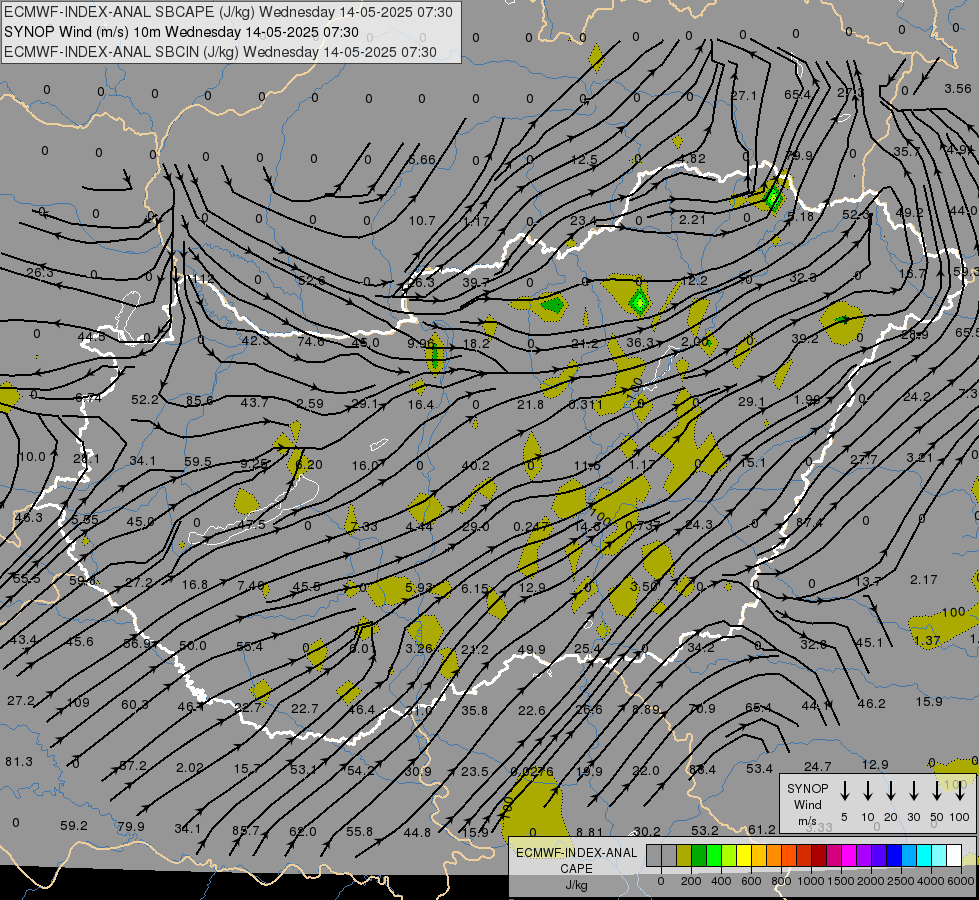Screen dimensions: 979x900
Task: Click the map value '6.74'
Action: coord(88,397)
